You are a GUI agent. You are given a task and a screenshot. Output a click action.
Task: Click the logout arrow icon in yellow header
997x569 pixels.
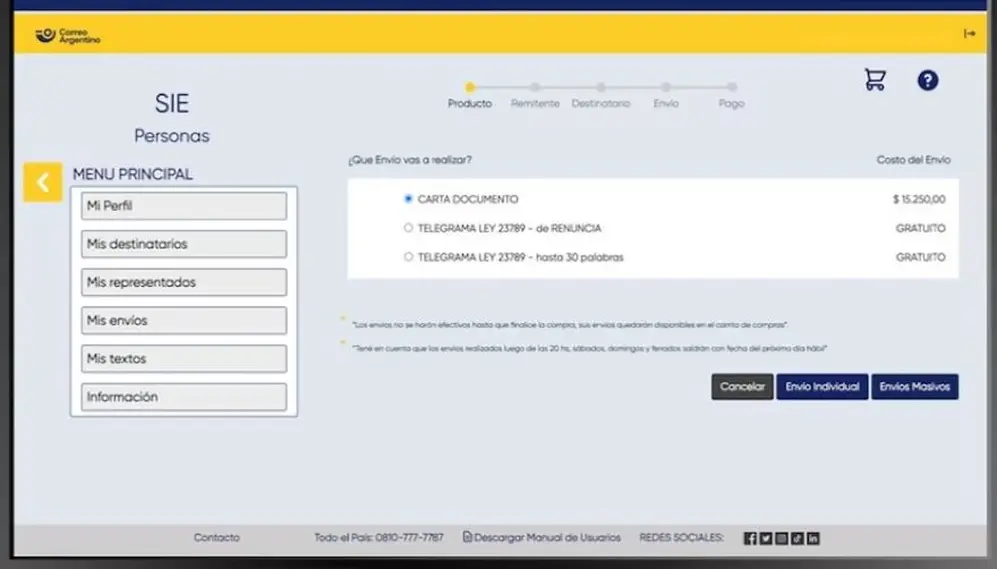point(969,33)
